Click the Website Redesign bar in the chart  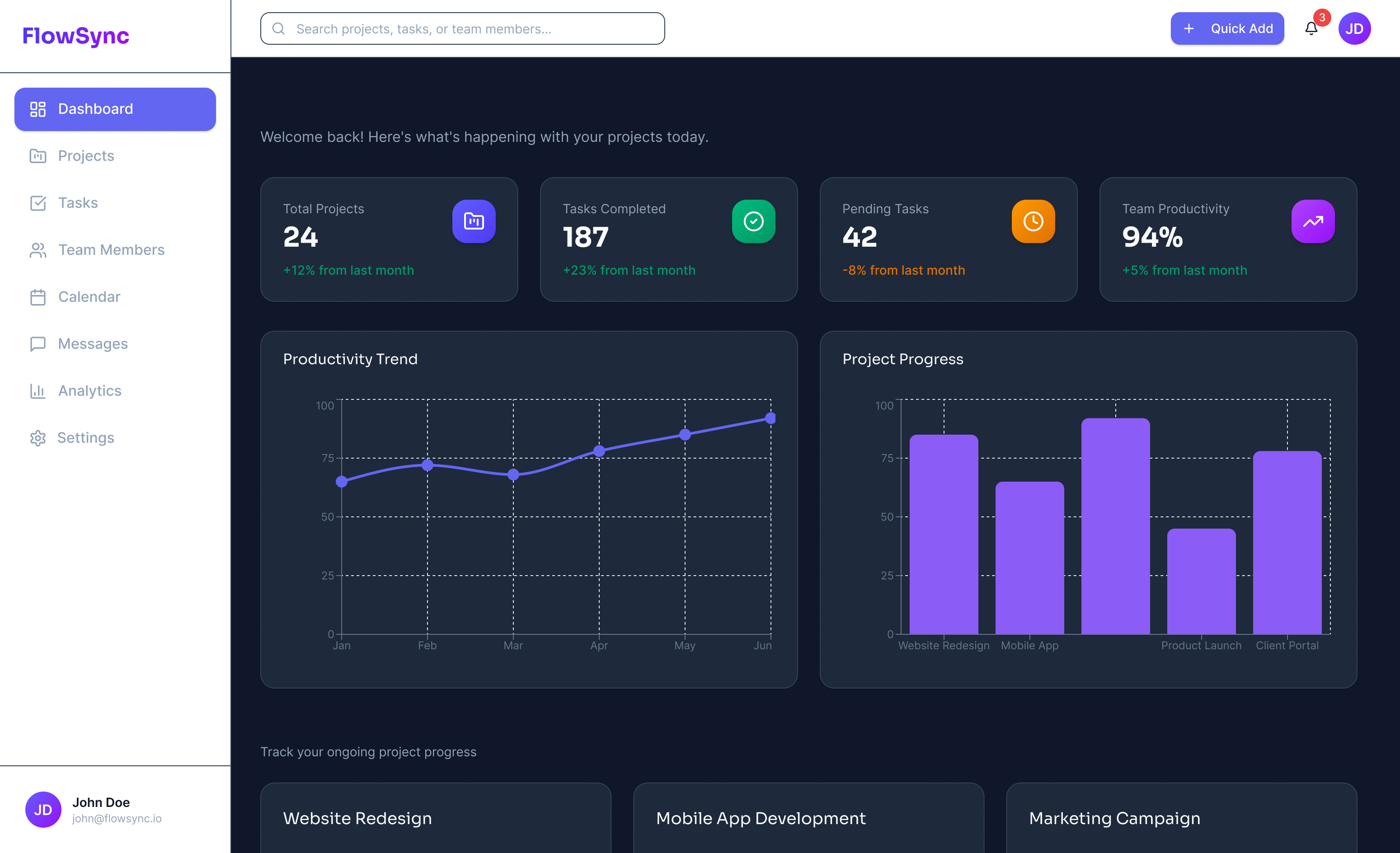[944, 534]
